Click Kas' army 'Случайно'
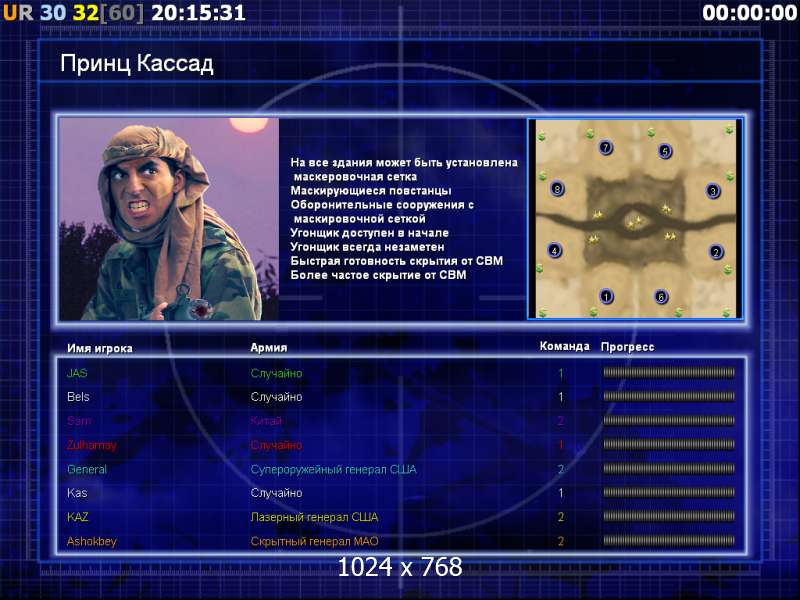 (x=276, y=493)
